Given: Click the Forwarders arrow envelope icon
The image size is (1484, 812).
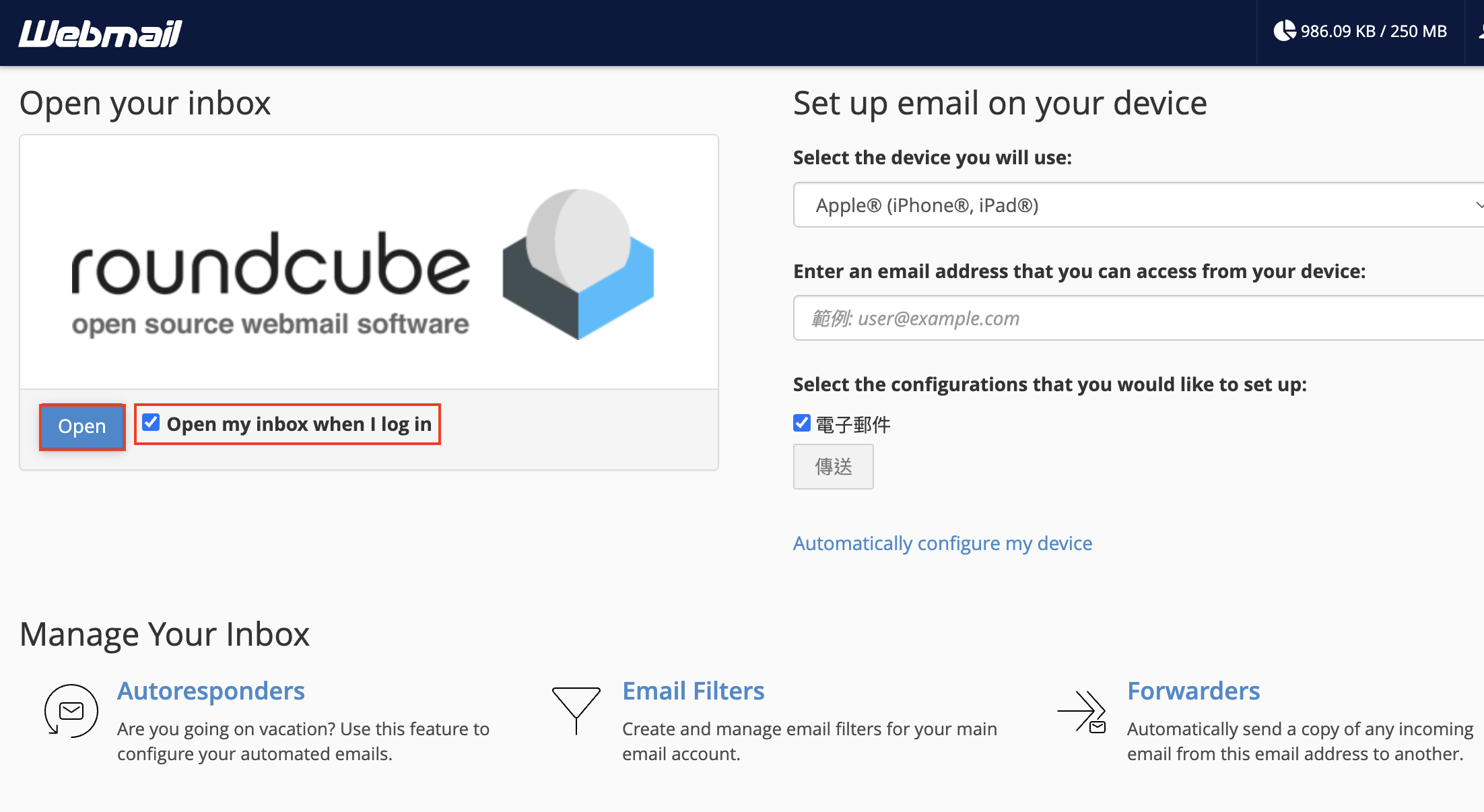Looking at the screenshot, I should pos(1081,712).
